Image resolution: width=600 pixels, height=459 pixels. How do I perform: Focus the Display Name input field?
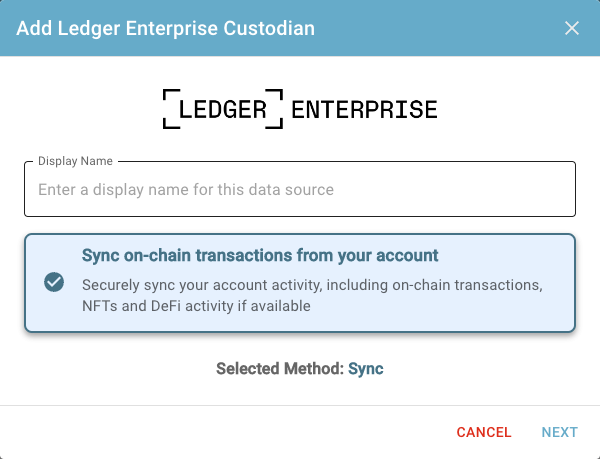(300, 189)
